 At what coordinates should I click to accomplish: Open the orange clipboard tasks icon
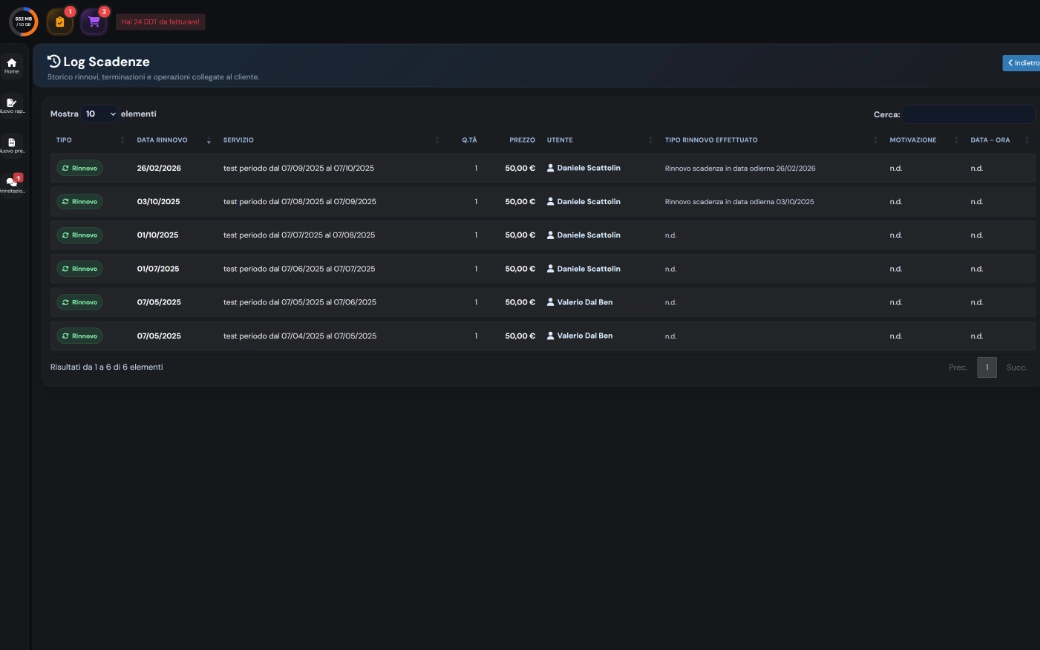point(60,22)
